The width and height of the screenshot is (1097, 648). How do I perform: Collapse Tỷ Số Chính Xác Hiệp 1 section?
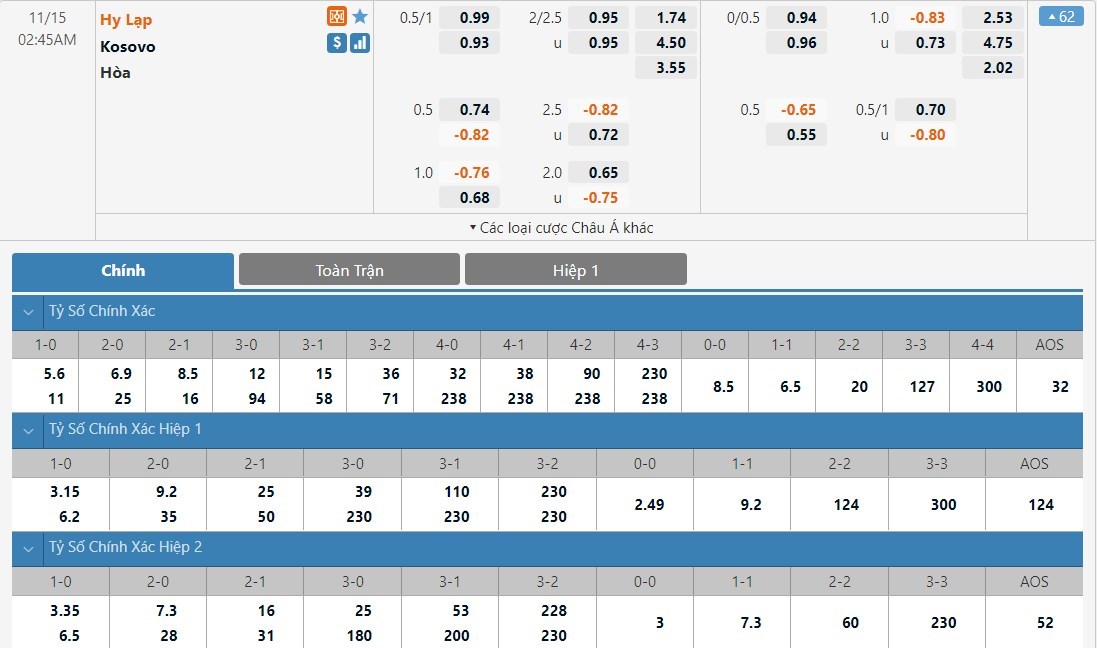(x=28, y=429)
